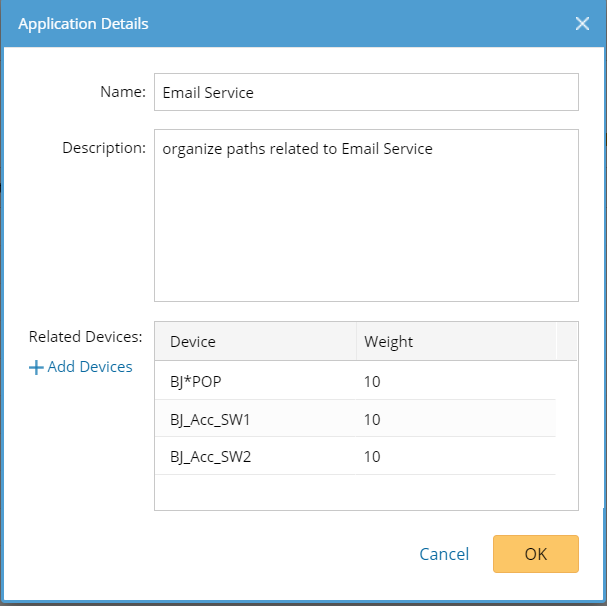Click the weight value for BJ*POP
Screen dimensions: 607x606
(x=372, y=381)
